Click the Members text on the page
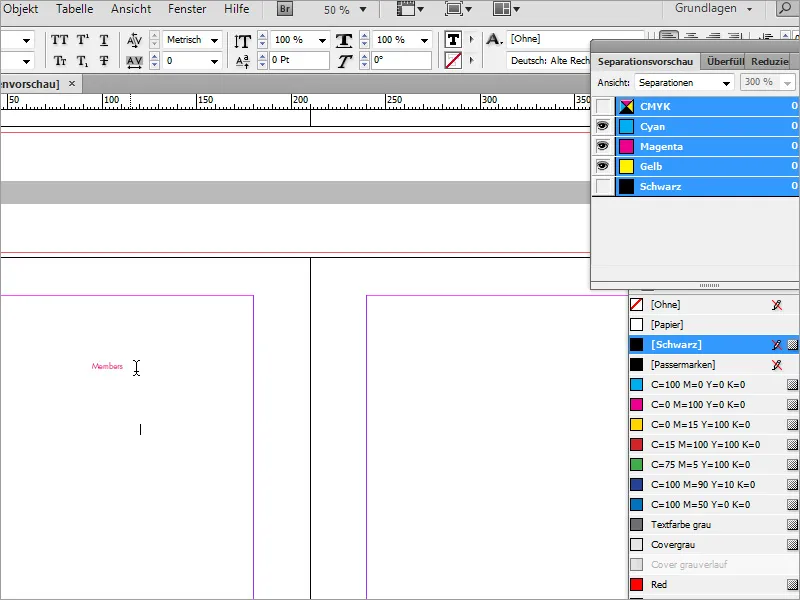Image resolution: width=800 pixels, height=600 pixels. click(x=107, y=366)
